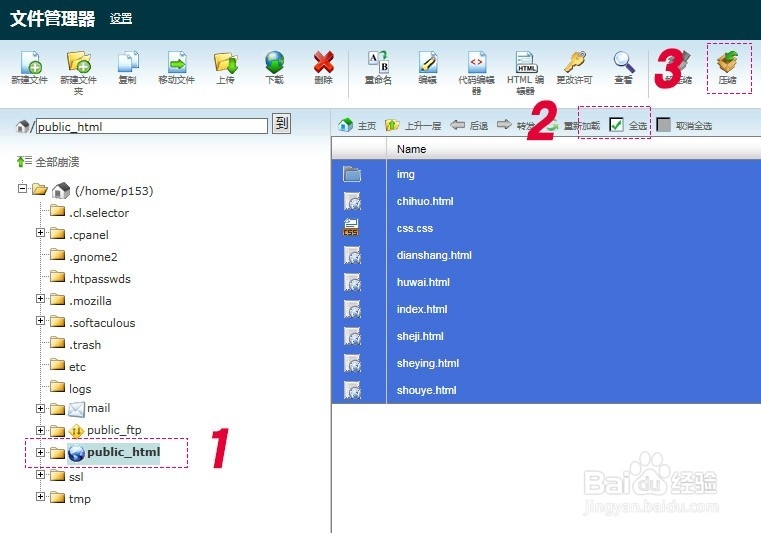Select the logs folder in tree
Screen dimensions: 761x533
click(x=80, y=389)
